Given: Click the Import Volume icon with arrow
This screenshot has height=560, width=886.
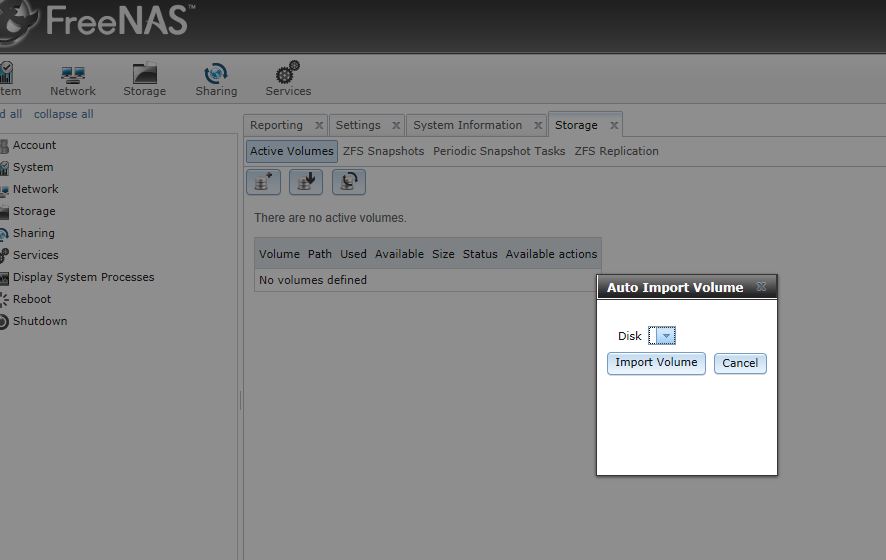Looking at the screenshot, I should click(306, 182).
